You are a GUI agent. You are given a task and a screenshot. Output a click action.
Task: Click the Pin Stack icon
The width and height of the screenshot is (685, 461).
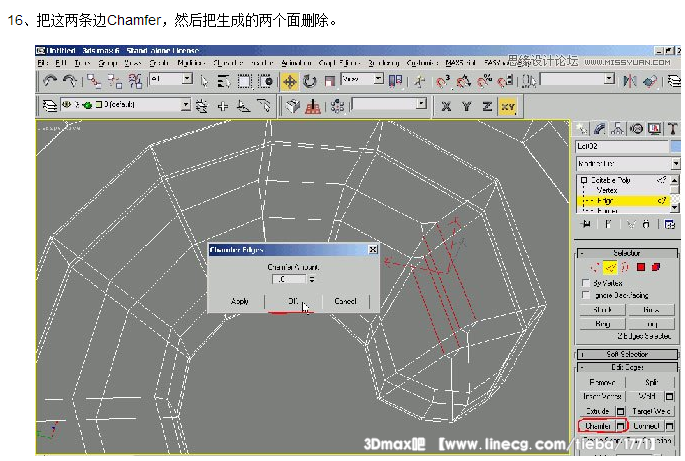pos(586,224)
